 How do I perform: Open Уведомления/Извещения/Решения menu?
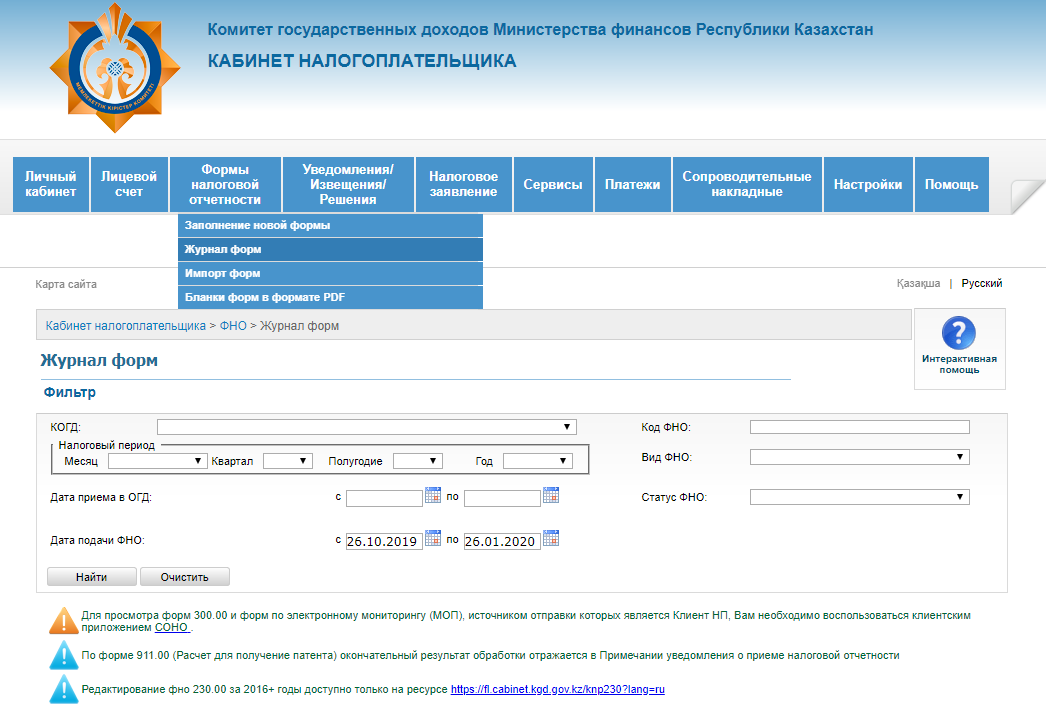pyautogui.click(x=348, y=185)
